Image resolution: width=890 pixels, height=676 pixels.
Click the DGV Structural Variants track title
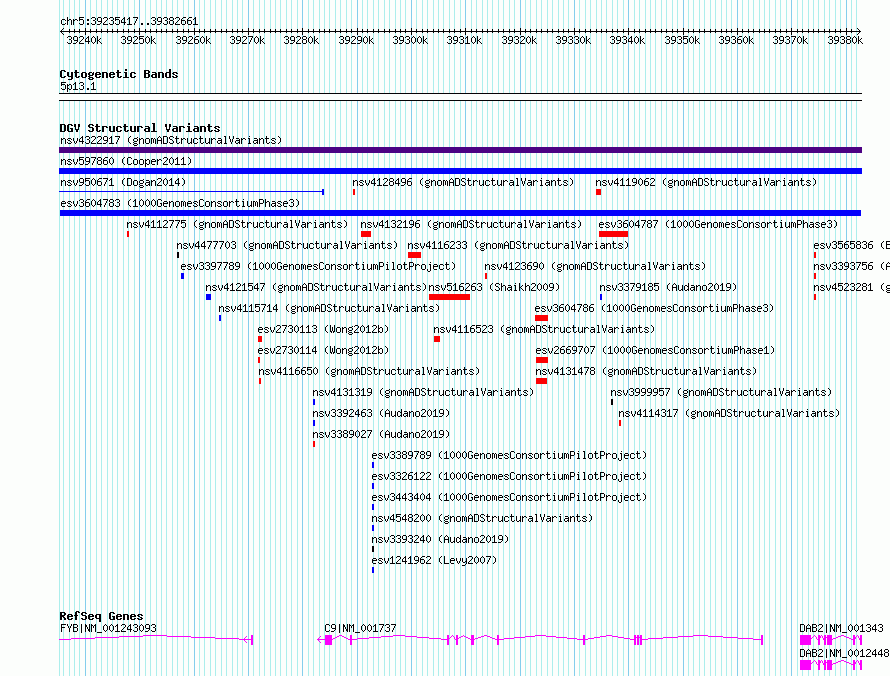pyautogui.click(x=140, y=128)
